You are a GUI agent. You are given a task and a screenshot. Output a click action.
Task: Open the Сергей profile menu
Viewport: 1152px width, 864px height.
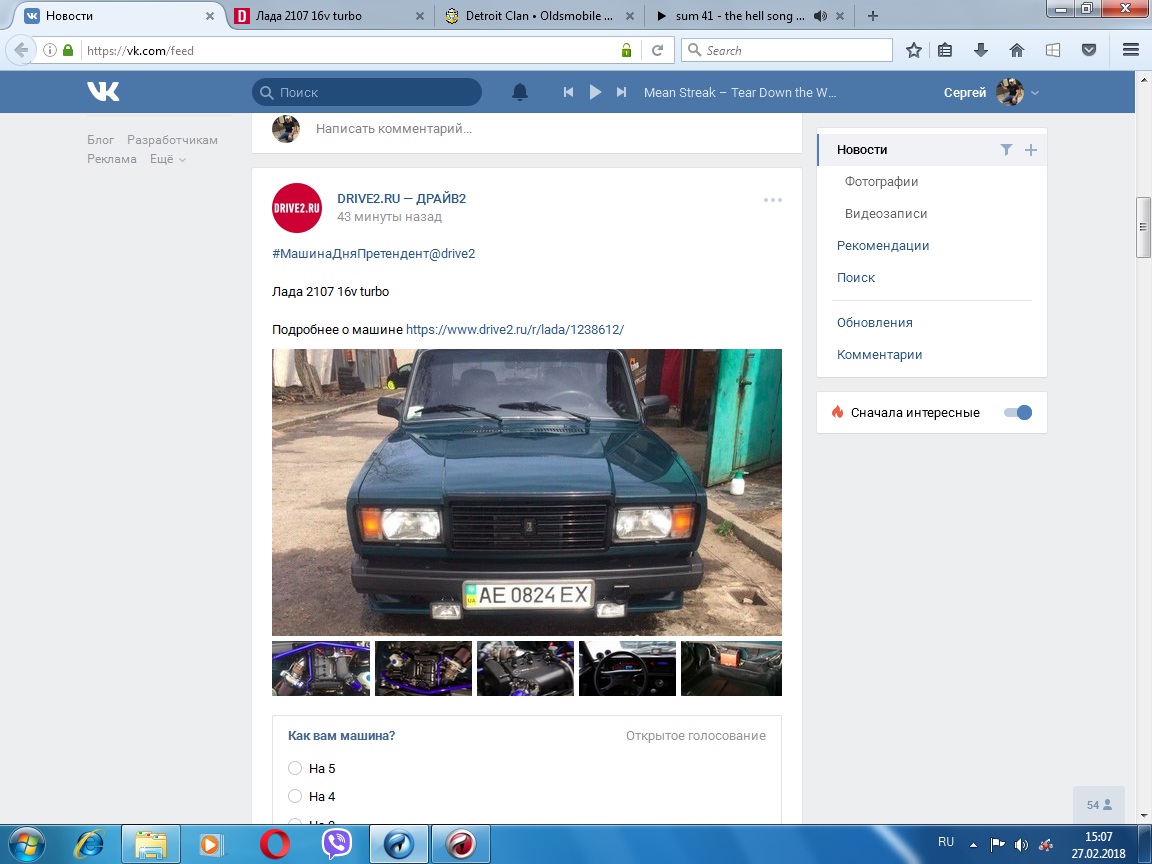pos(990,92)
